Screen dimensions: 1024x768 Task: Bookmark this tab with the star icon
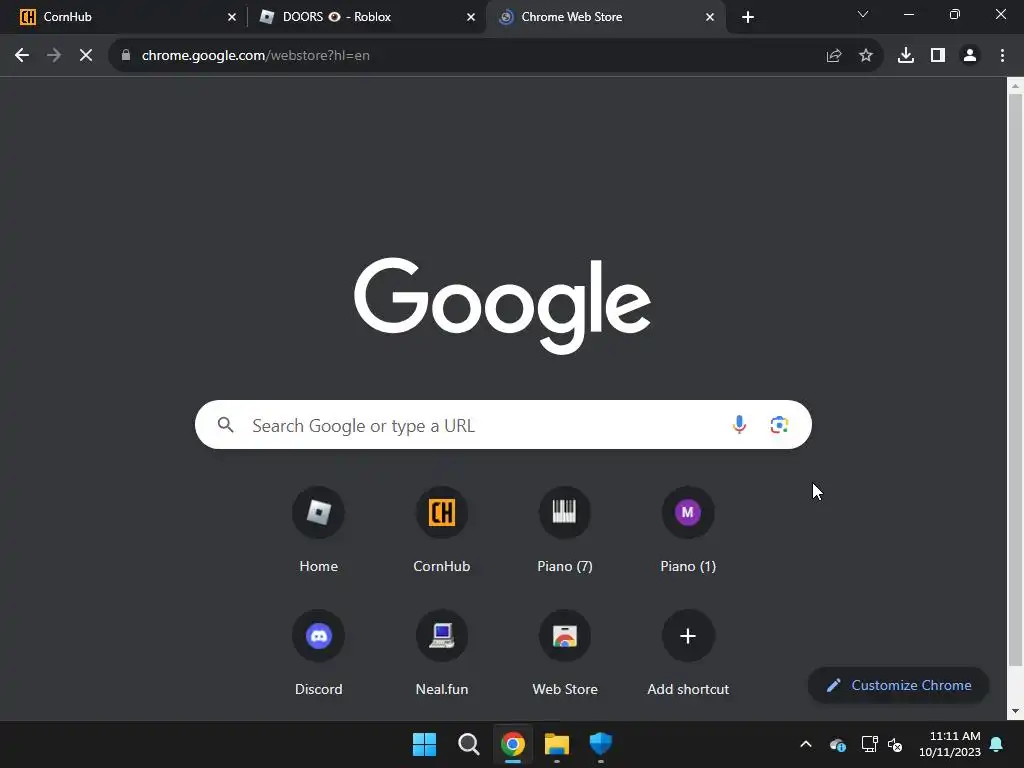[866, 56]
